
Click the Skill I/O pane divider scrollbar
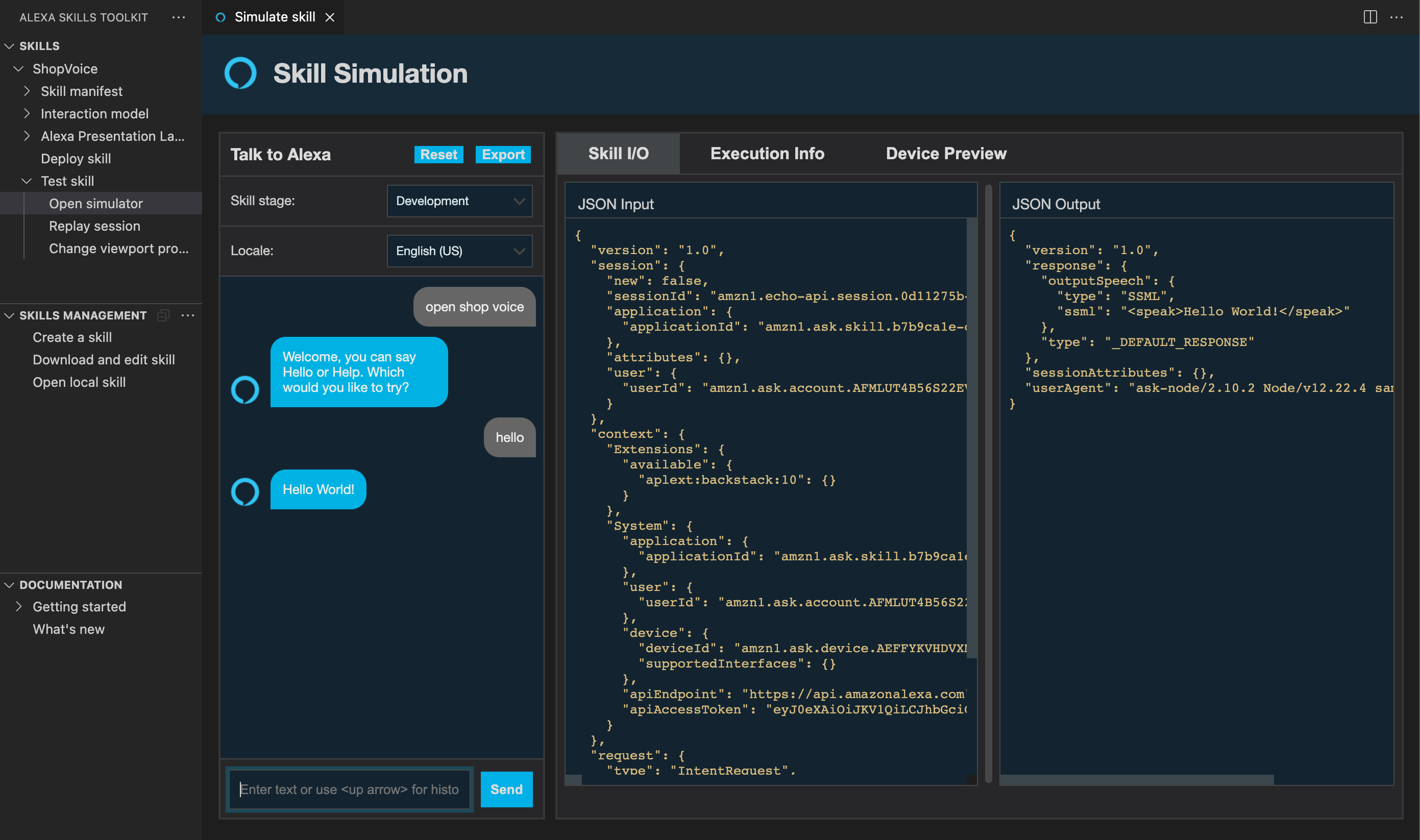[x=988, y=484]
